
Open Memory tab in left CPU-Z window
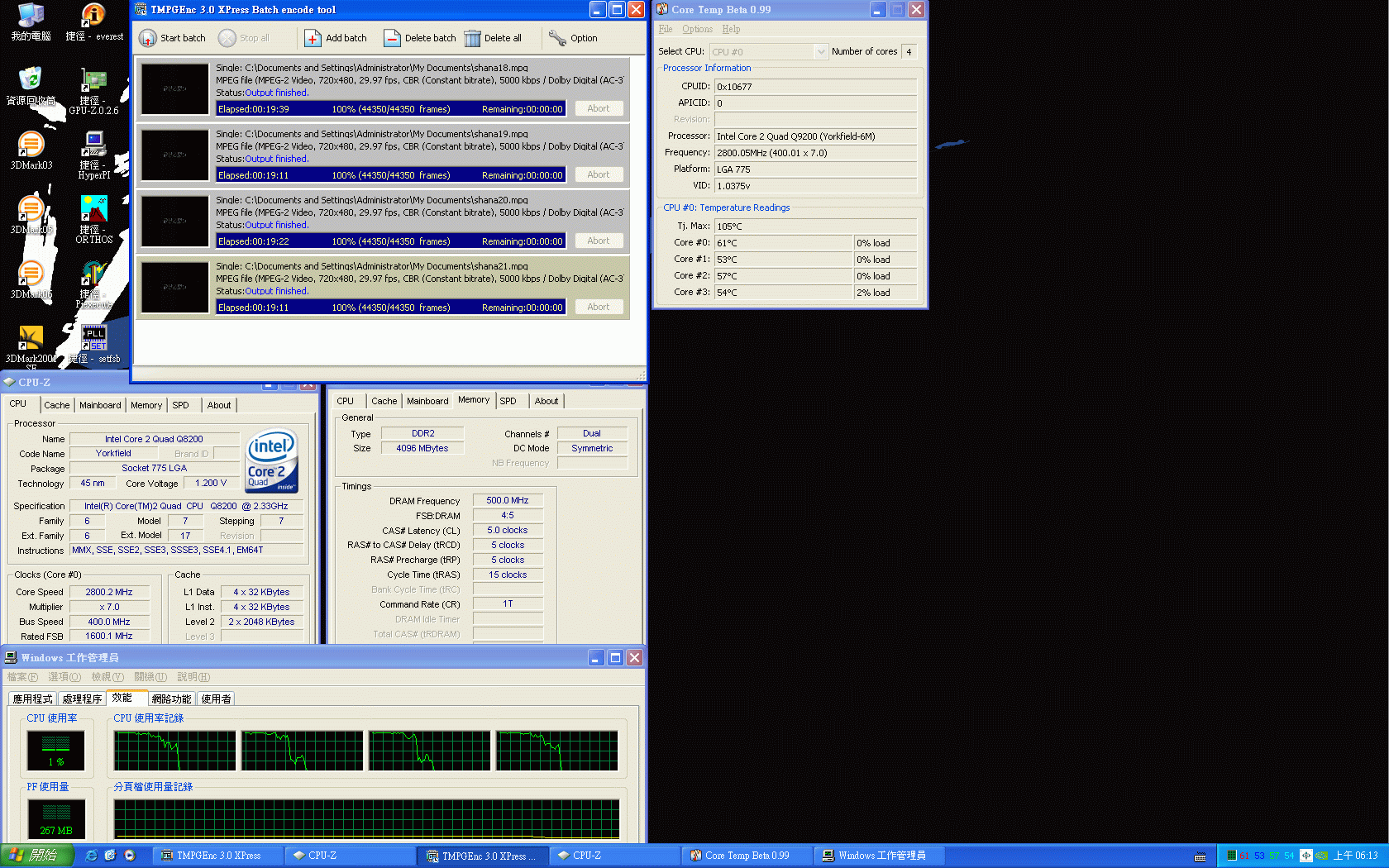click(x=146, y=405)
